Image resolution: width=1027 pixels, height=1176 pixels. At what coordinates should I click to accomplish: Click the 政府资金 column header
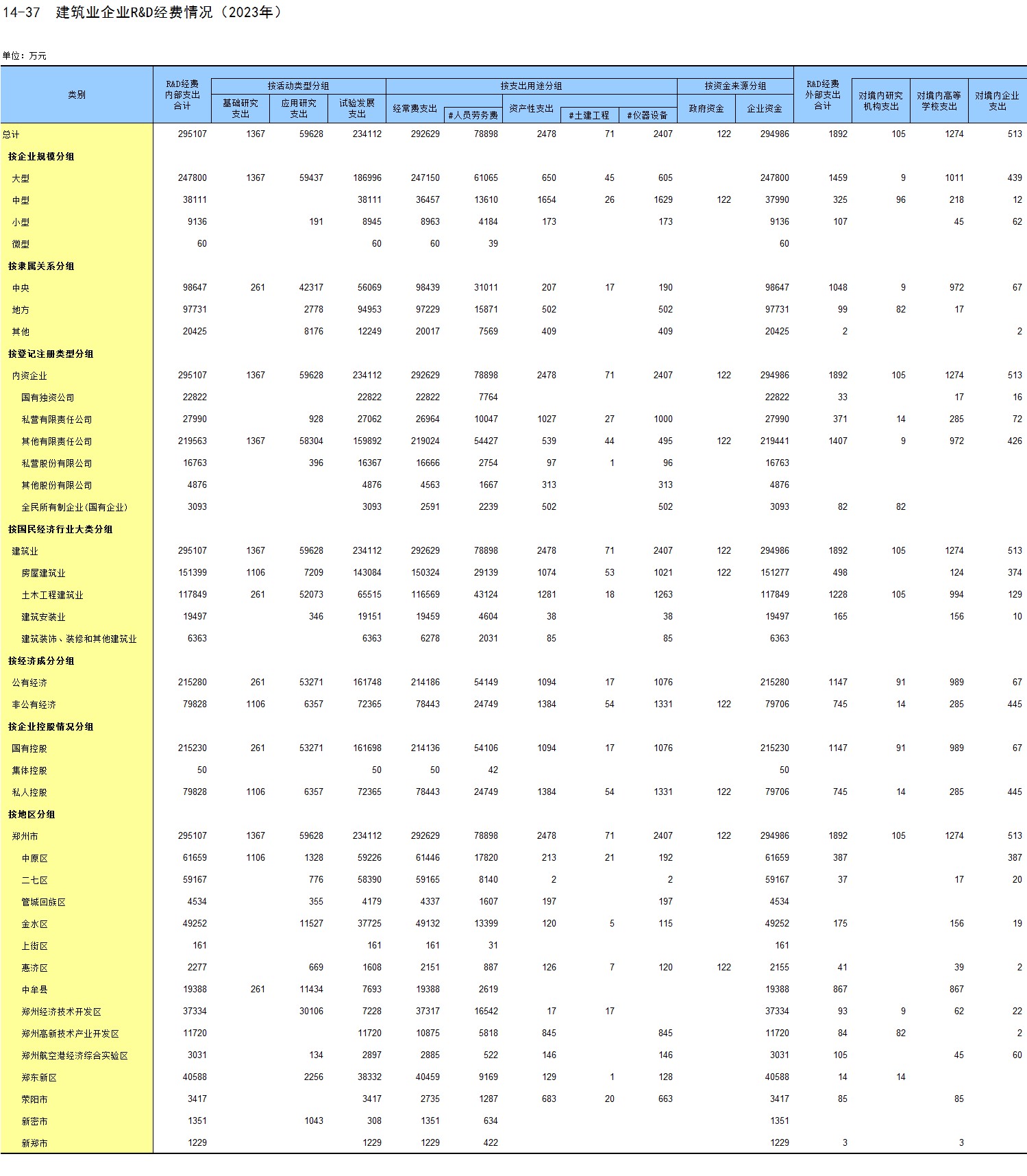coord(706,108)
